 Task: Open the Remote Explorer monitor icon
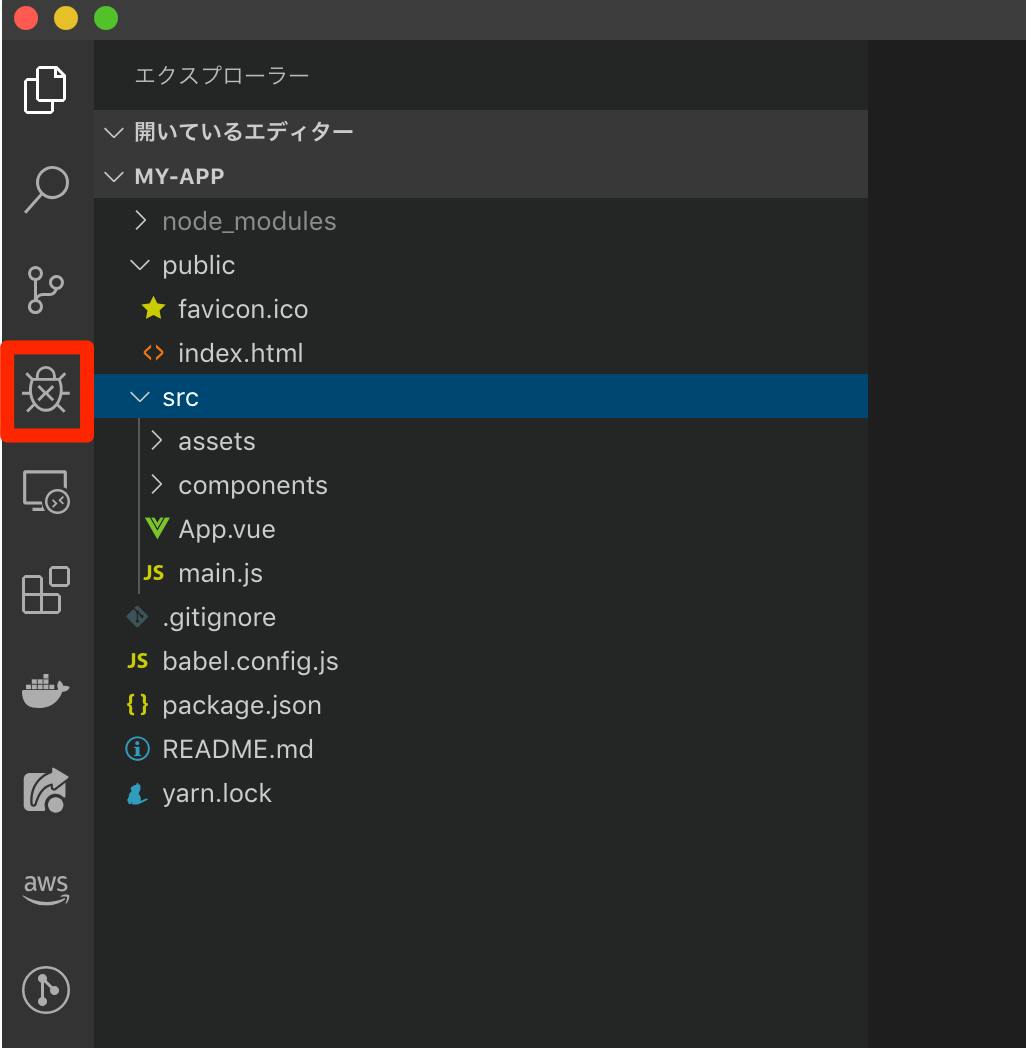(x=46, y=492)
